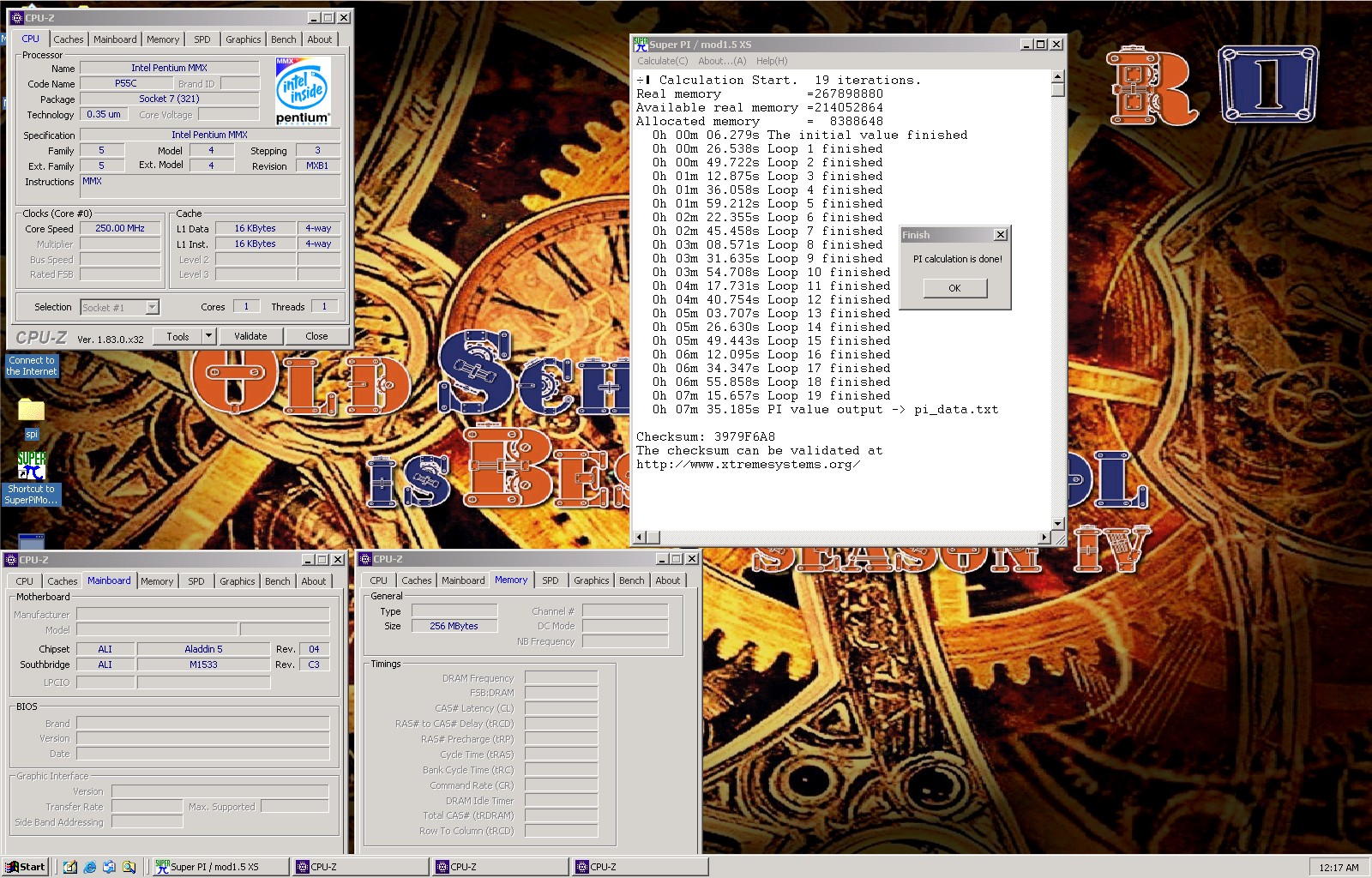Select CPU tab in the CPU-Z Mainboard window

(x=25, y=581)
